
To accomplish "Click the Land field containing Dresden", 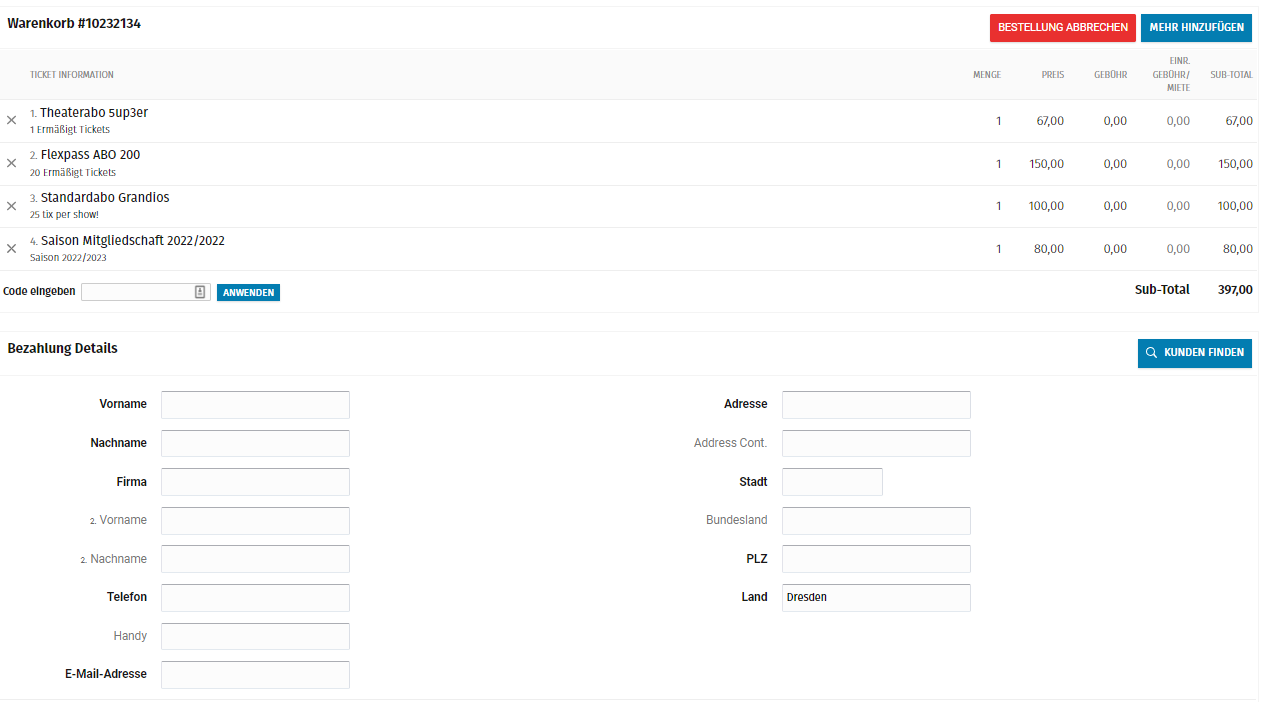I will coord(876,598).
